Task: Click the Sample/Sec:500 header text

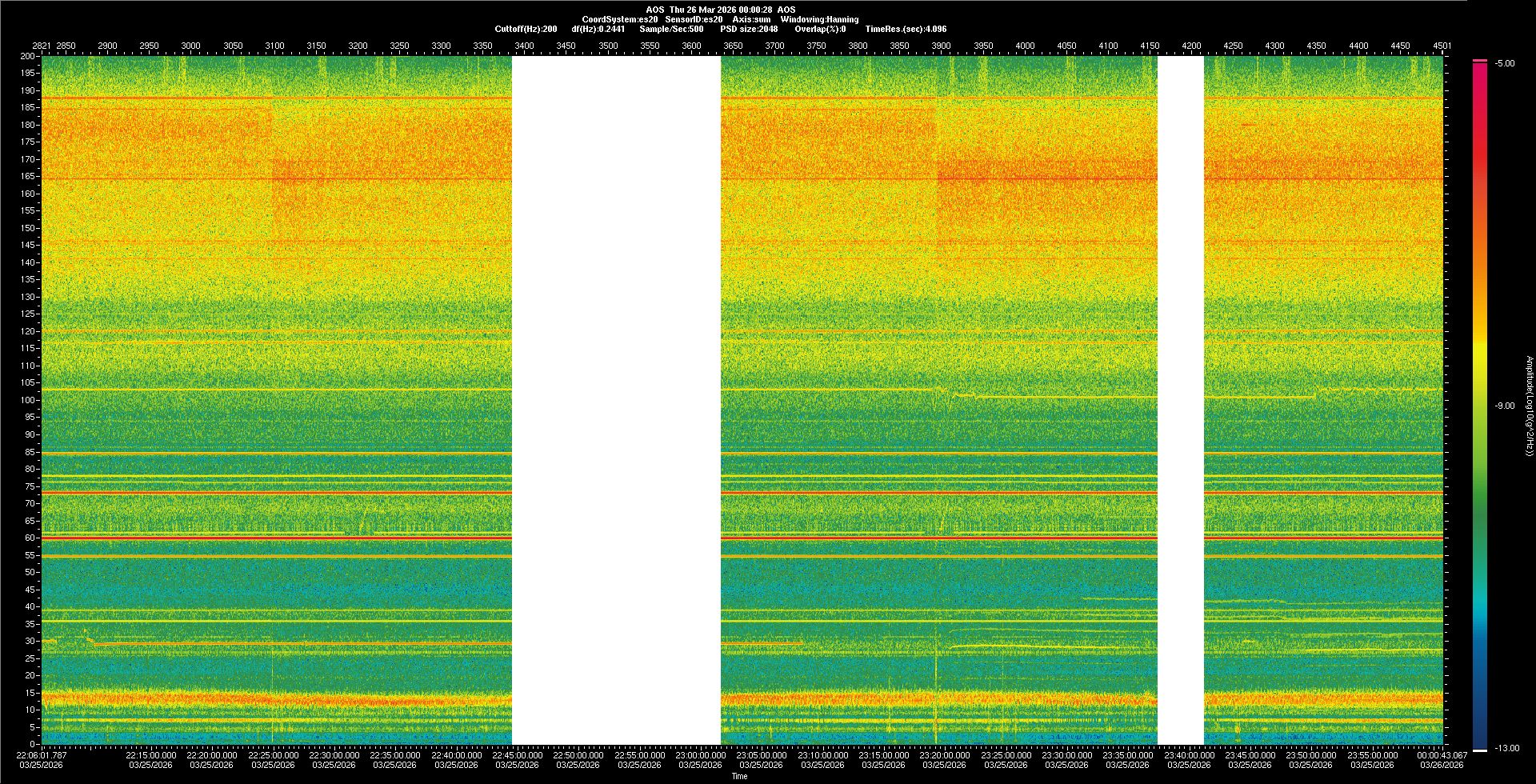Action: coord(671,29)
